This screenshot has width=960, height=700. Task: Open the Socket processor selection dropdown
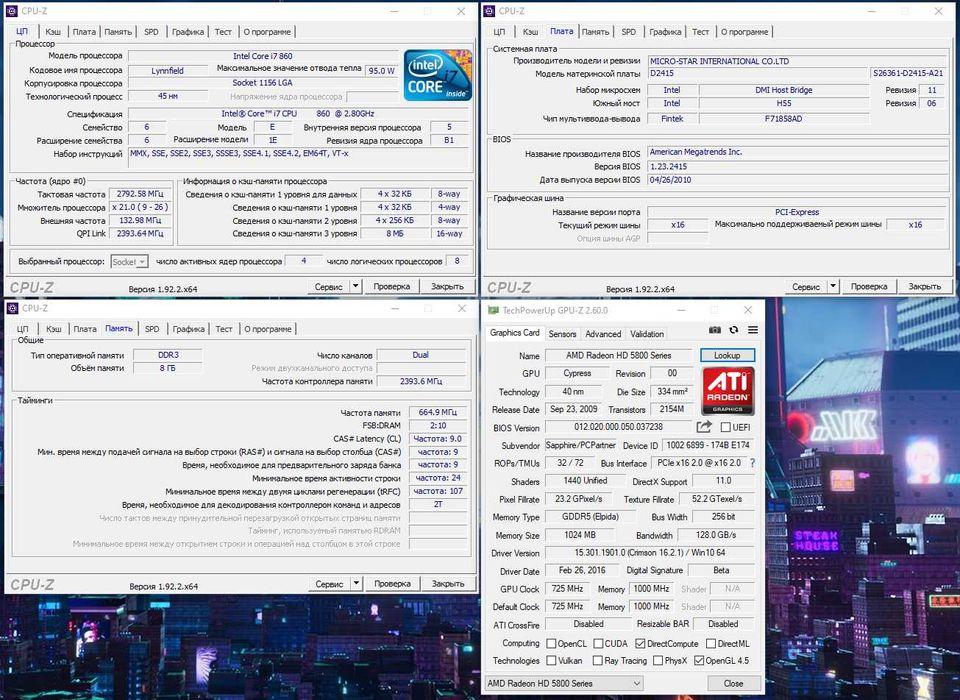pos(129,262)
